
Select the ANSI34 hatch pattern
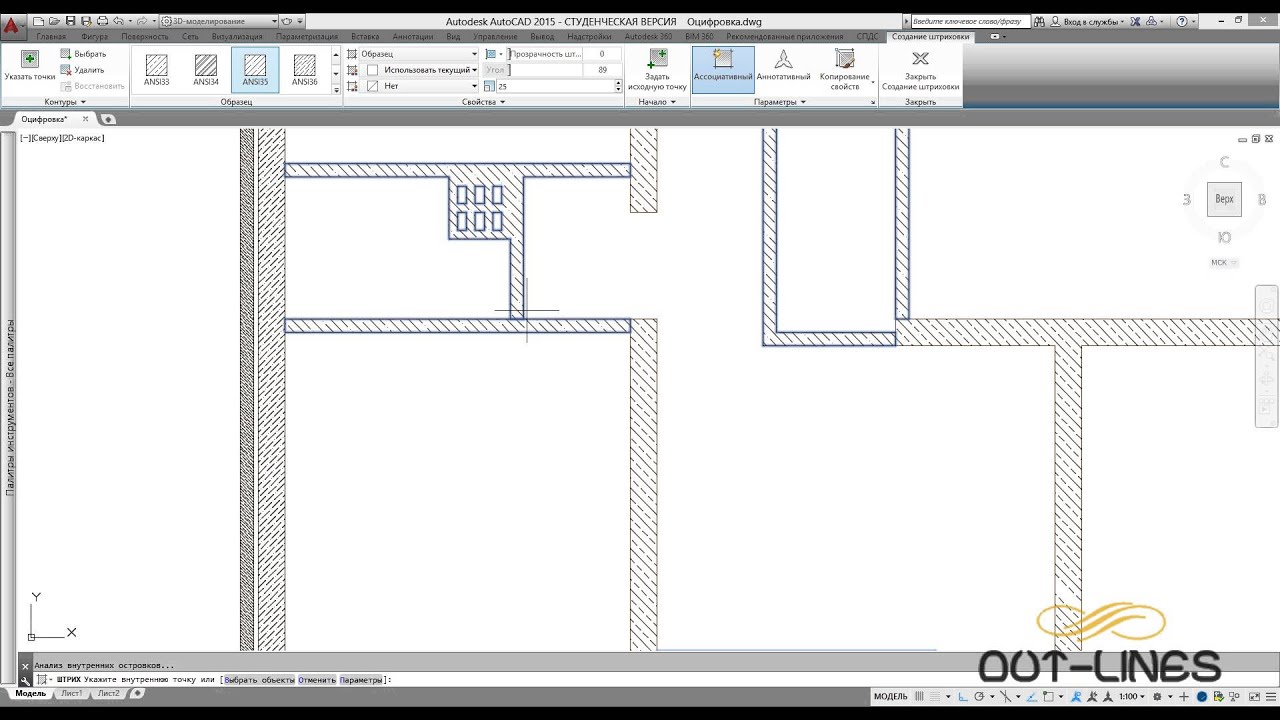206,70
